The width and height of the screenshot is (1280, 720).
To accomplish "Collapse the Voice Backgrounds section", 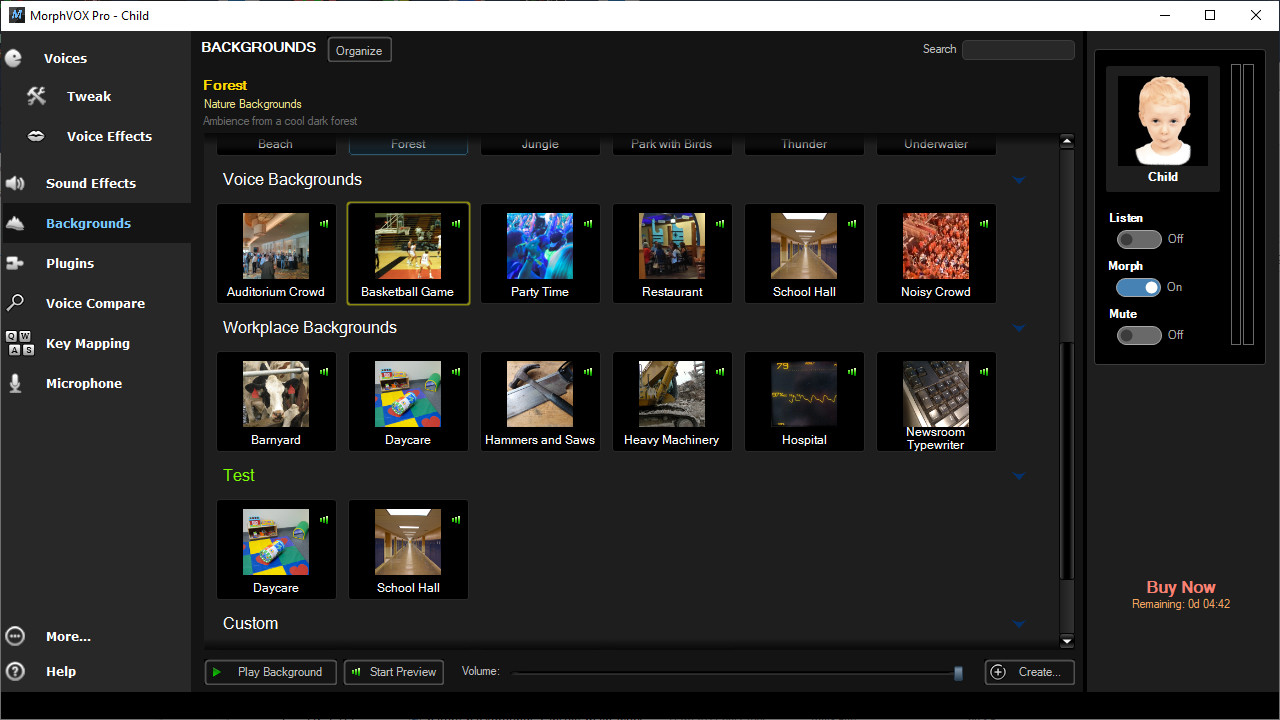I will tap(1018, 180).
